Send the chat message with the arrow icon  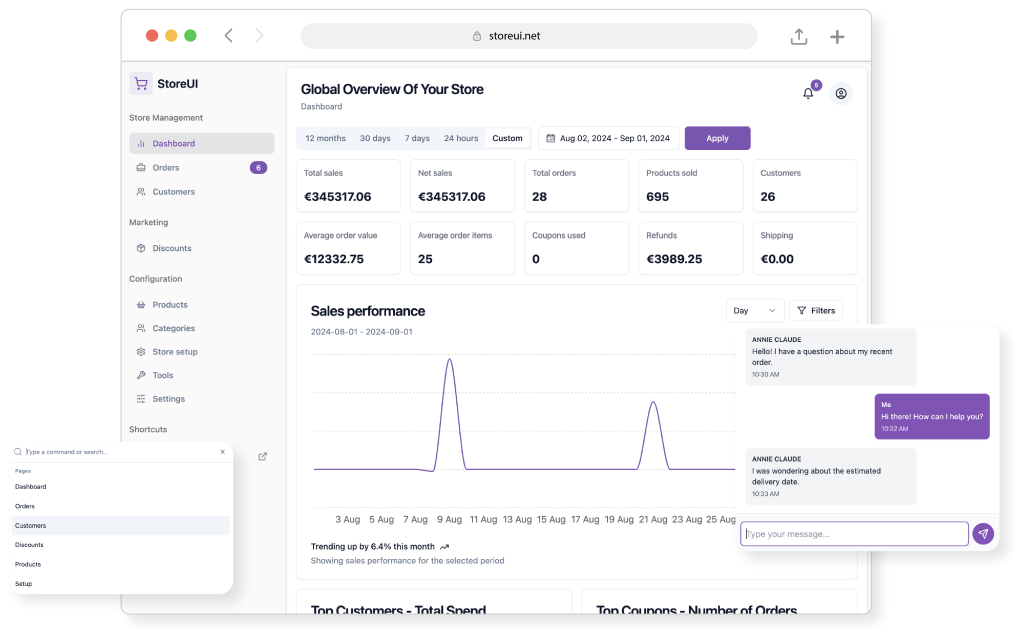(x=983, y=534)
